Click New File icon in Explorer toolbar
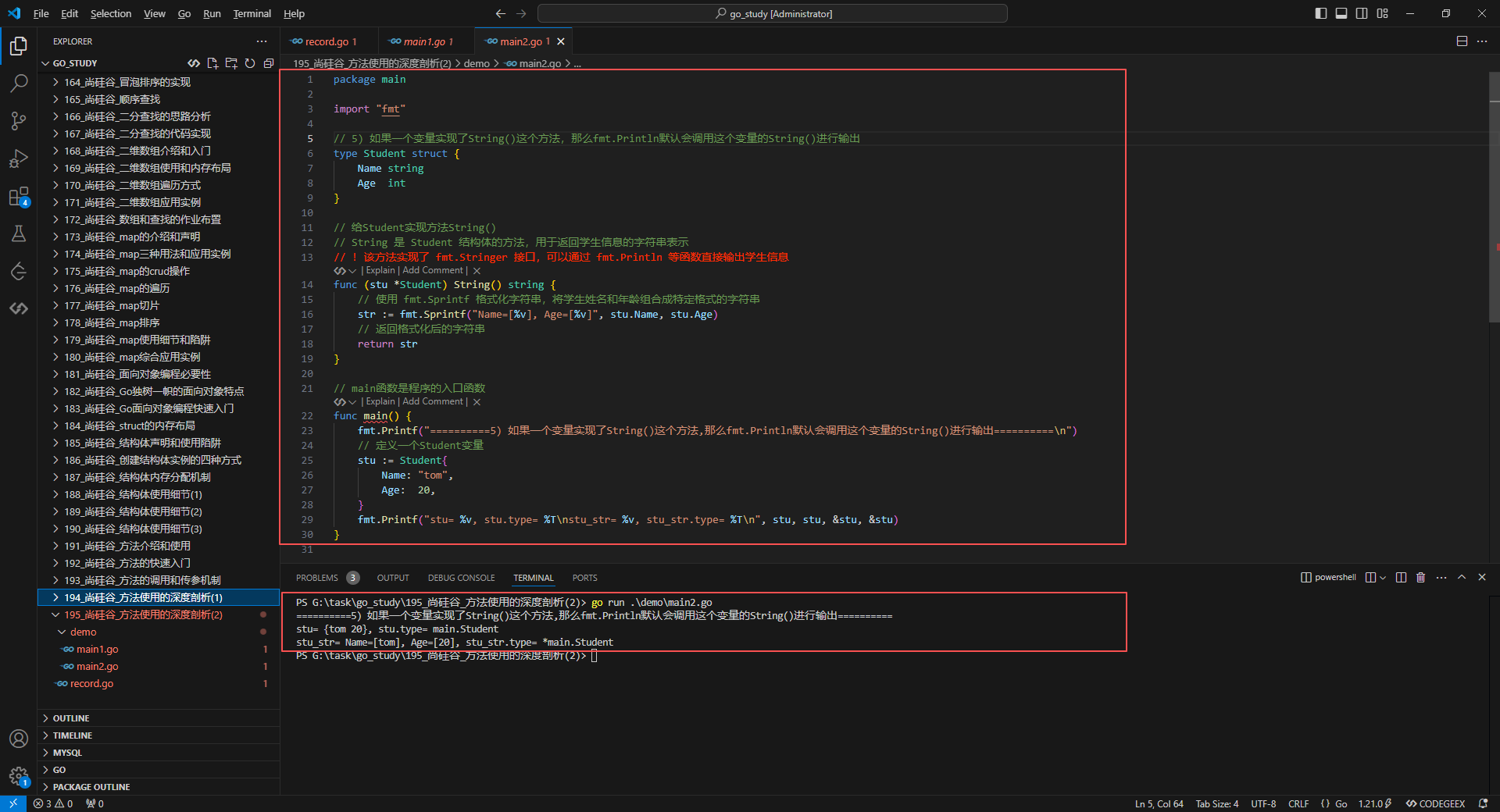The width and height of the screenshot is (1500, 812). 212,63
